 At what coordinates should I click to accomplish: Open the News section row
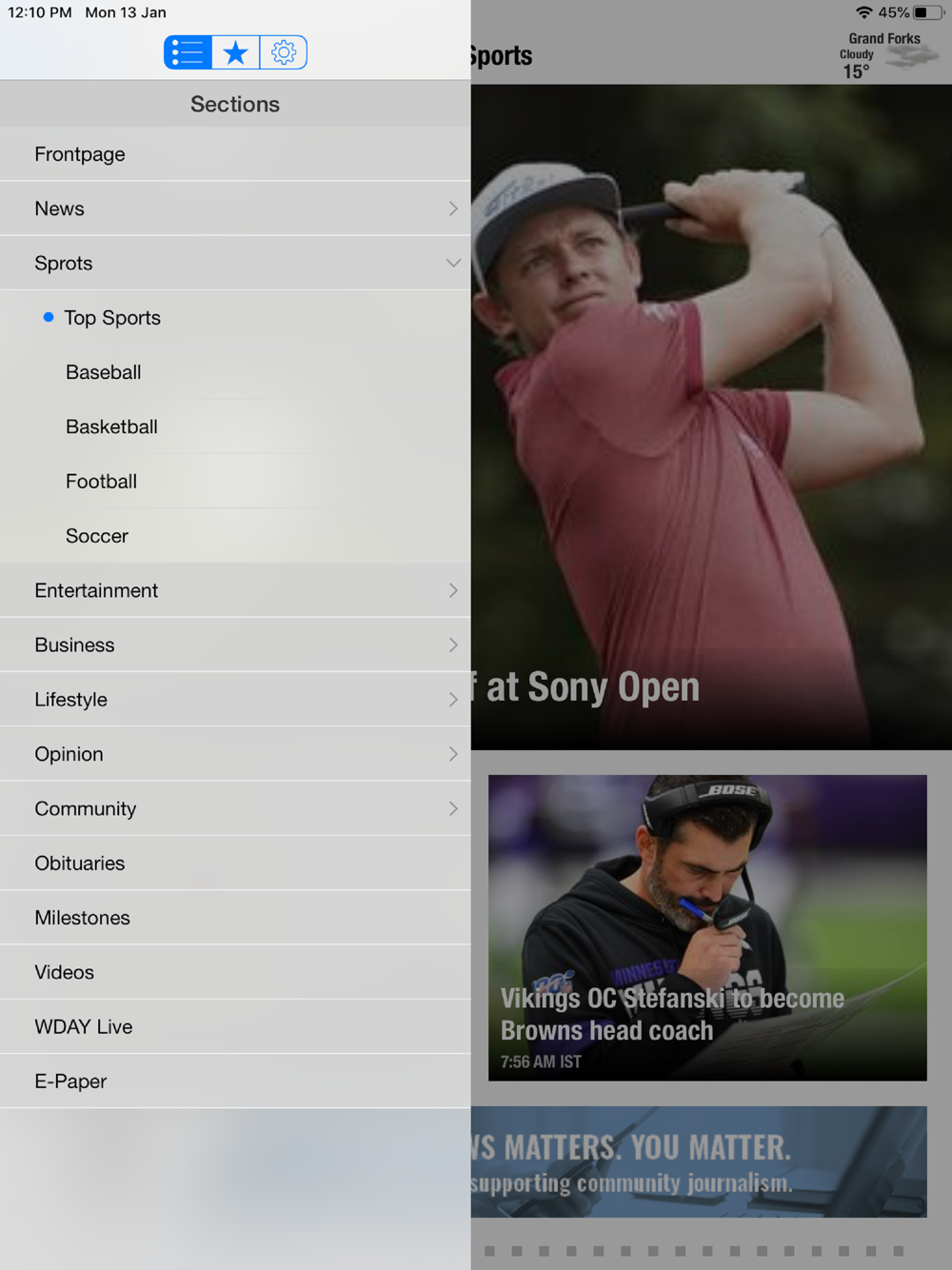click(x=235, y=208)
